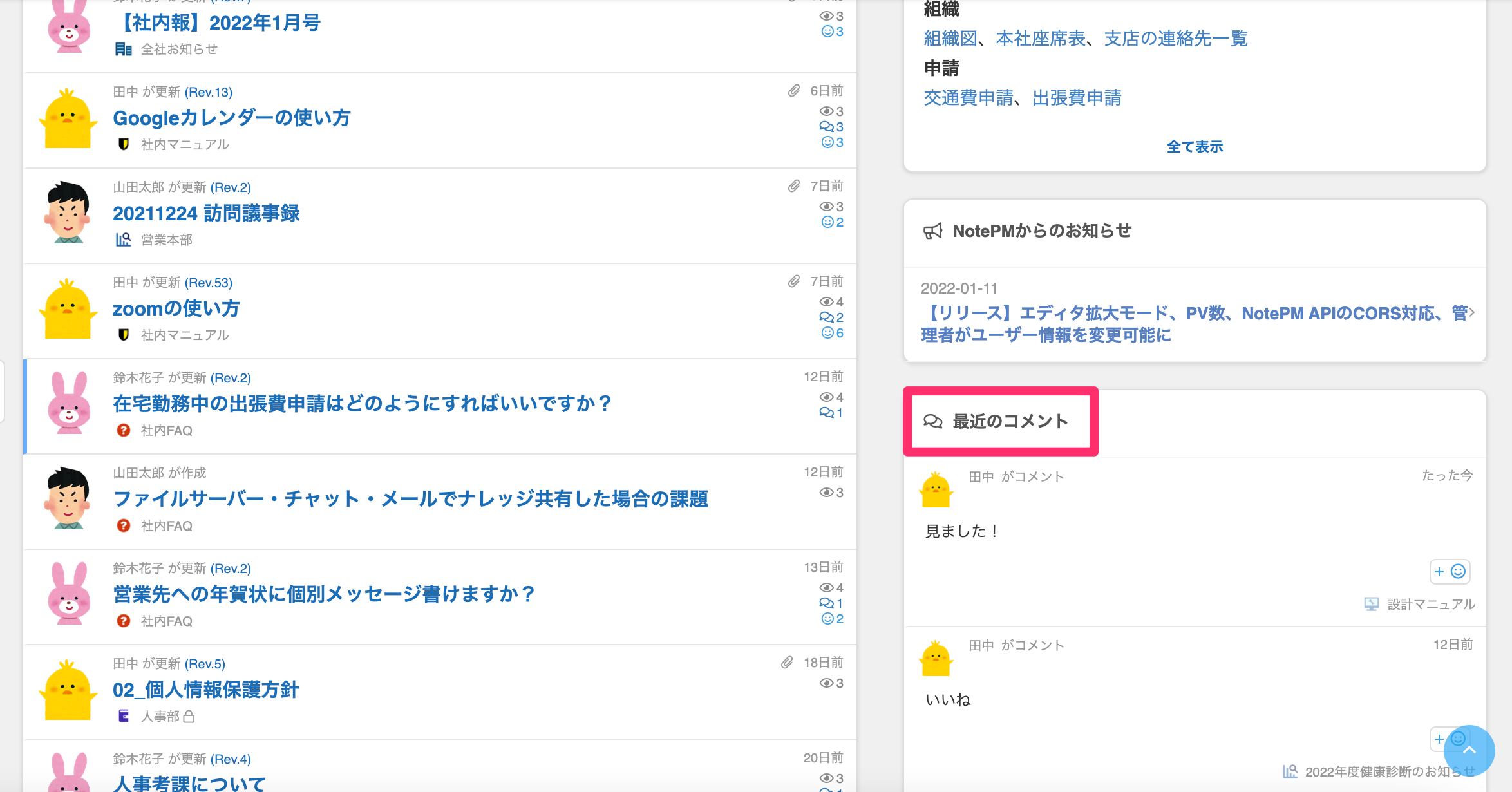Click the speech-bubble icon next to 最近のコメント

coord(932,421)
